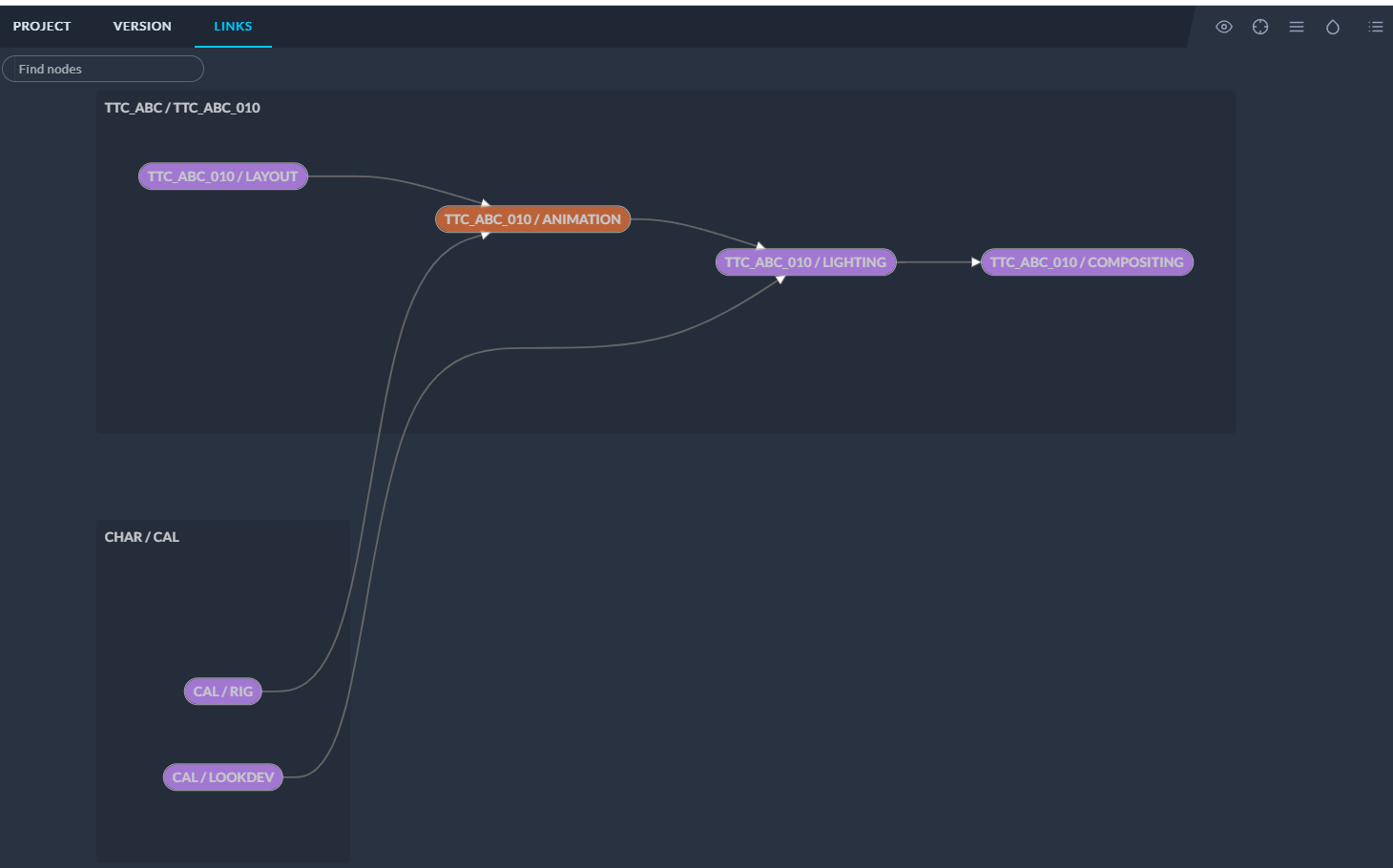Click the crosshair target icon
This screenshot has height=868, width=1393.
tap(1260, 27)
